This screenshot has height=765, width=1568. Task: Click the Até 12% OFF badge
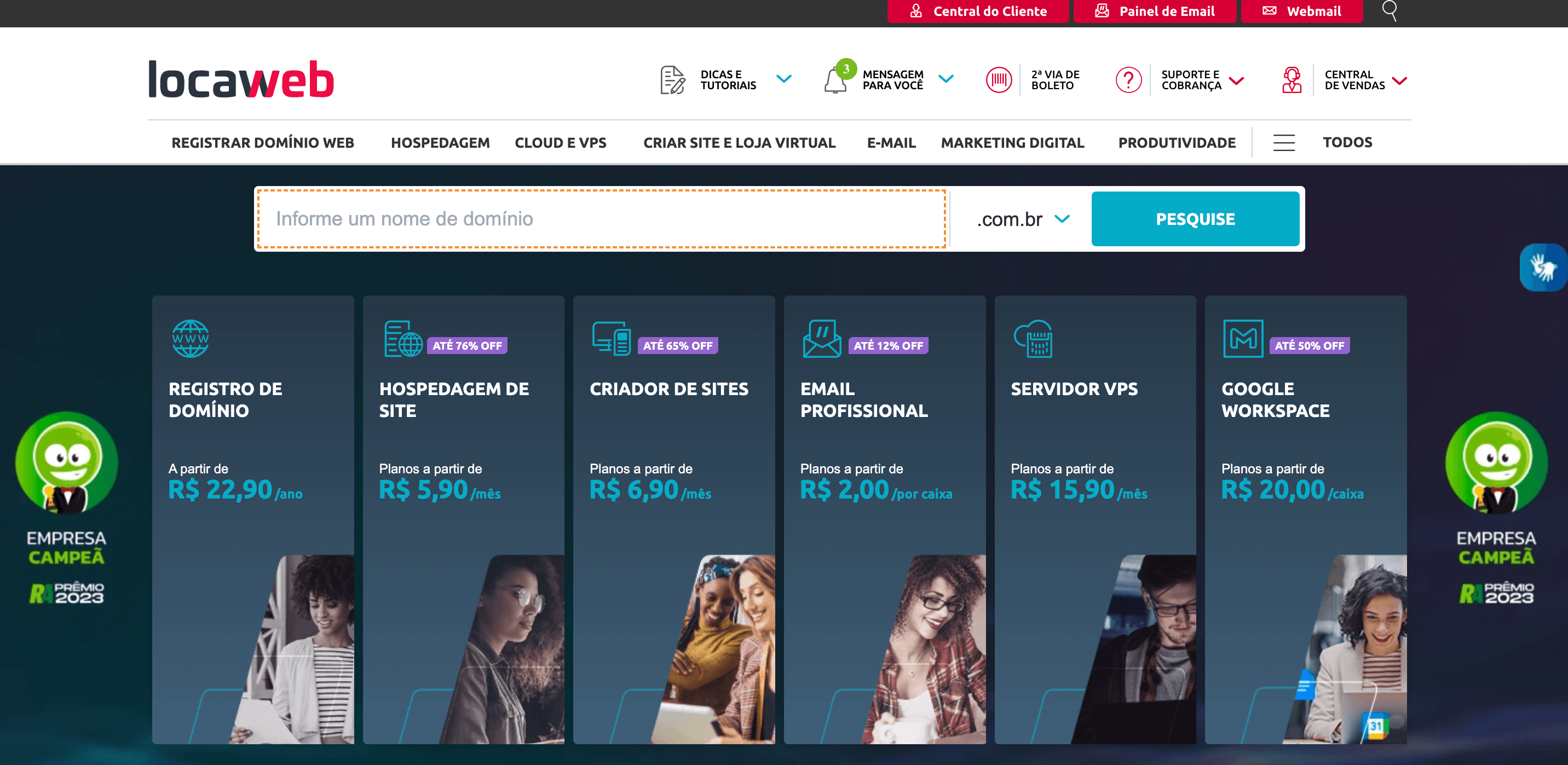coord(889,346)
